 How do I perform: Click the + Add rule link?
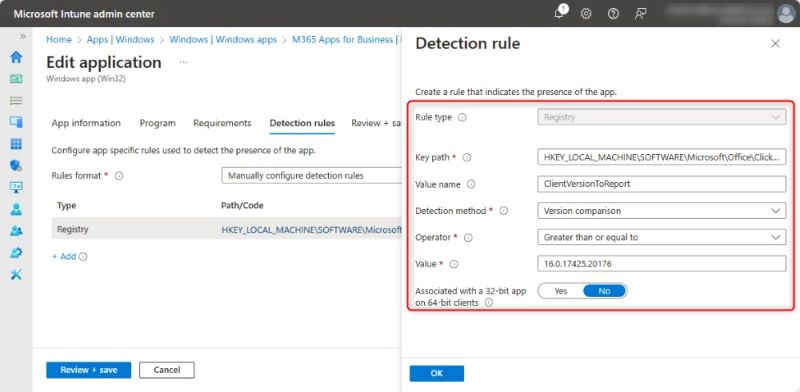pos(64,256)
